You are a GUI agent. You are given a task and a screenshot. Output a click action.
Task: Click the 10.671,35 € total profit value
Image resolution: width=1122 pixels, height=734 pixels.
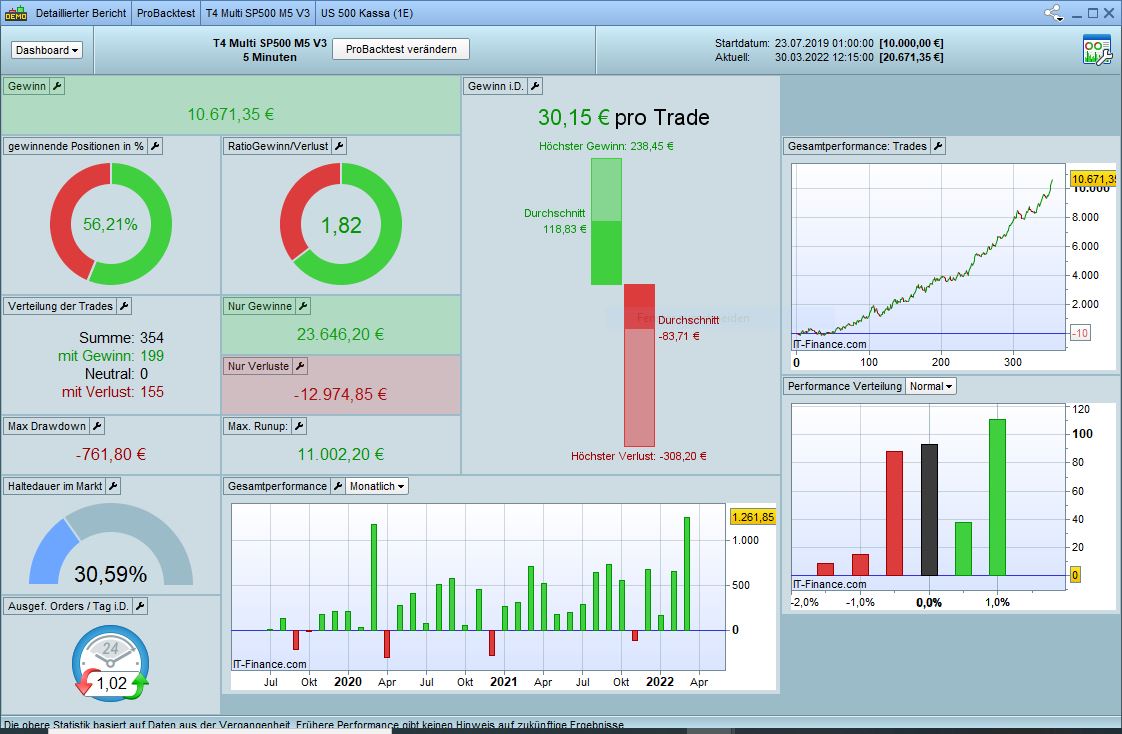230,114
